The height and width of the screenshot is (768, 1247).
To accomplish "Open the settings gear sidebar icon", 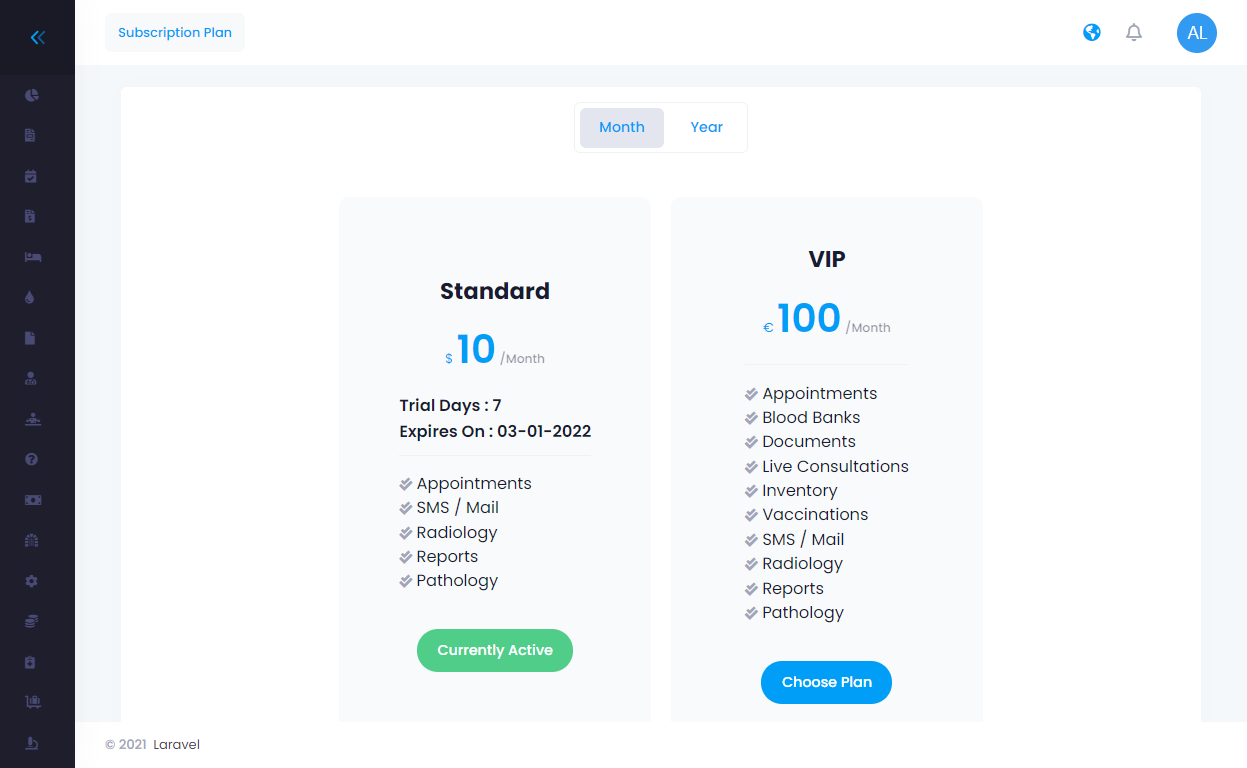I will 31,581.
